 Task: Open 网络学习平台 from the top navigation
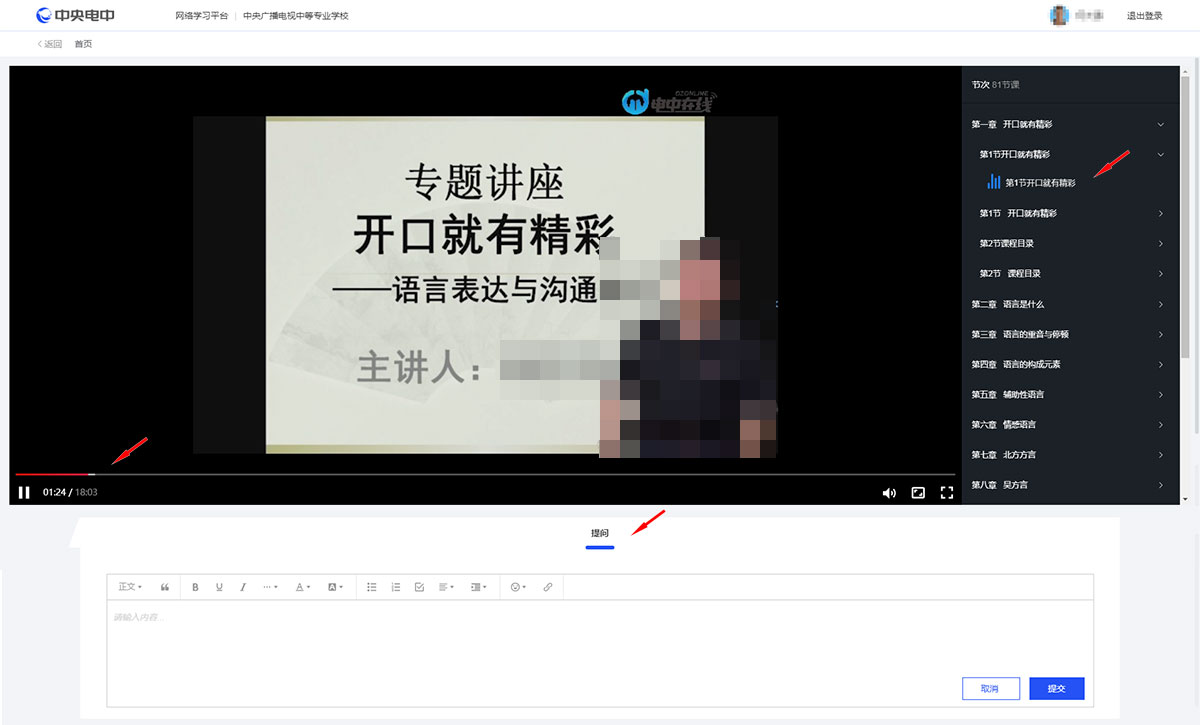pyautogui.click(x=202, y=15)
